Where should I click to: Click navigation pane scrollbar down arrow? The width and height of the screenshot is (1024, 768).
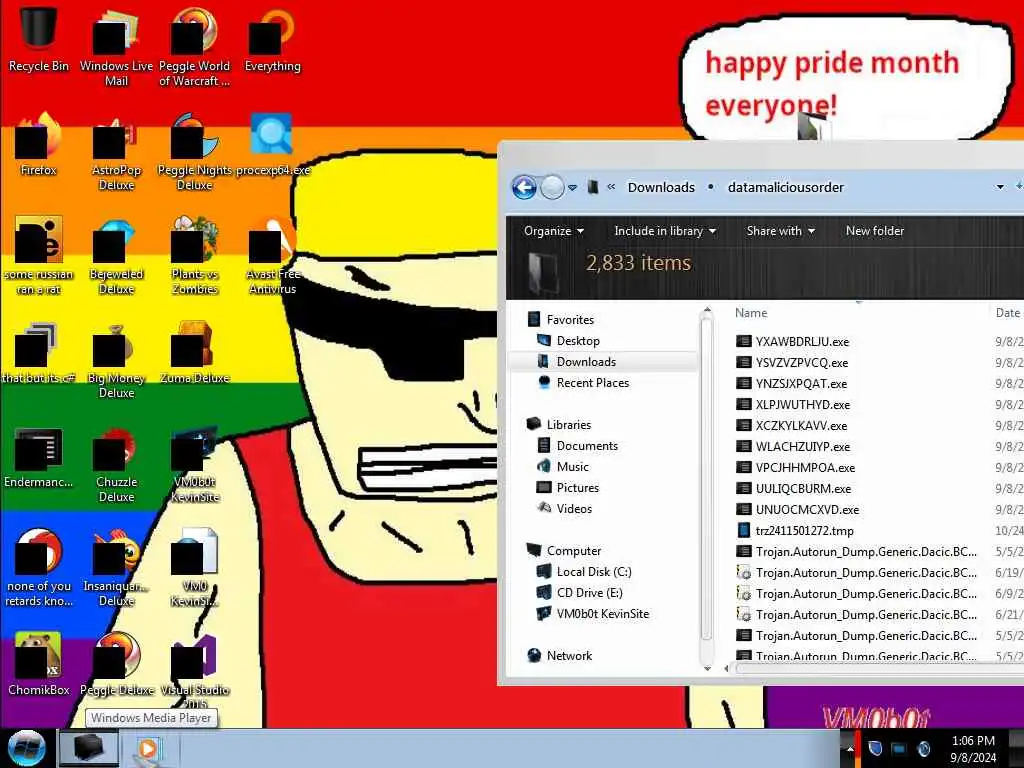tap(707, 668)
